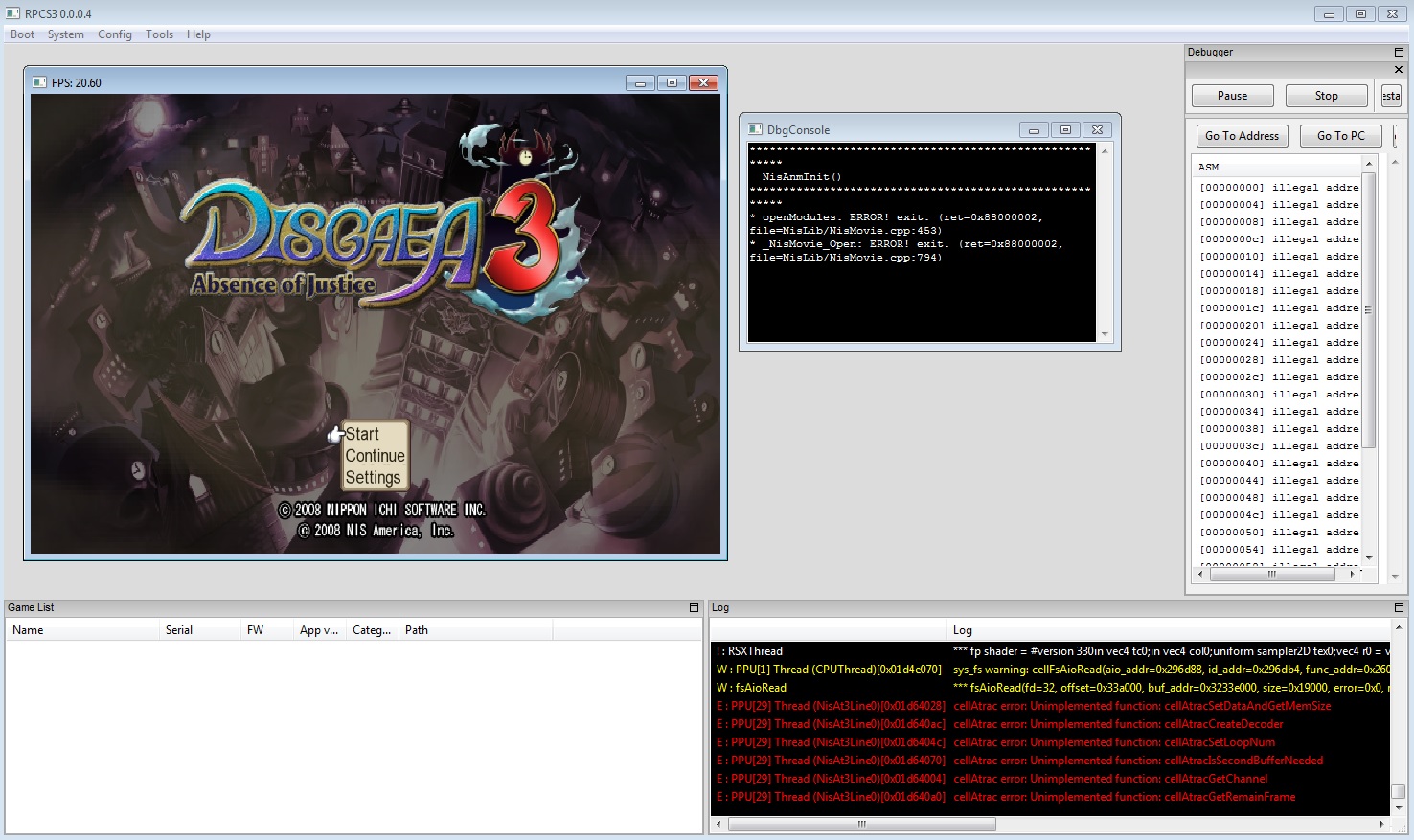Click the Go To Address button

pyautogui.click(x=1242, y=136)
